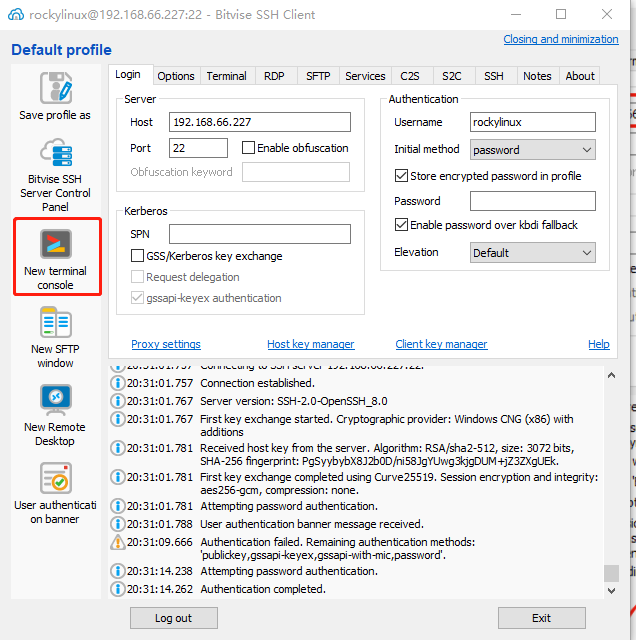
Task: Click the log scrollbar thumb
Action: point(611,573)
